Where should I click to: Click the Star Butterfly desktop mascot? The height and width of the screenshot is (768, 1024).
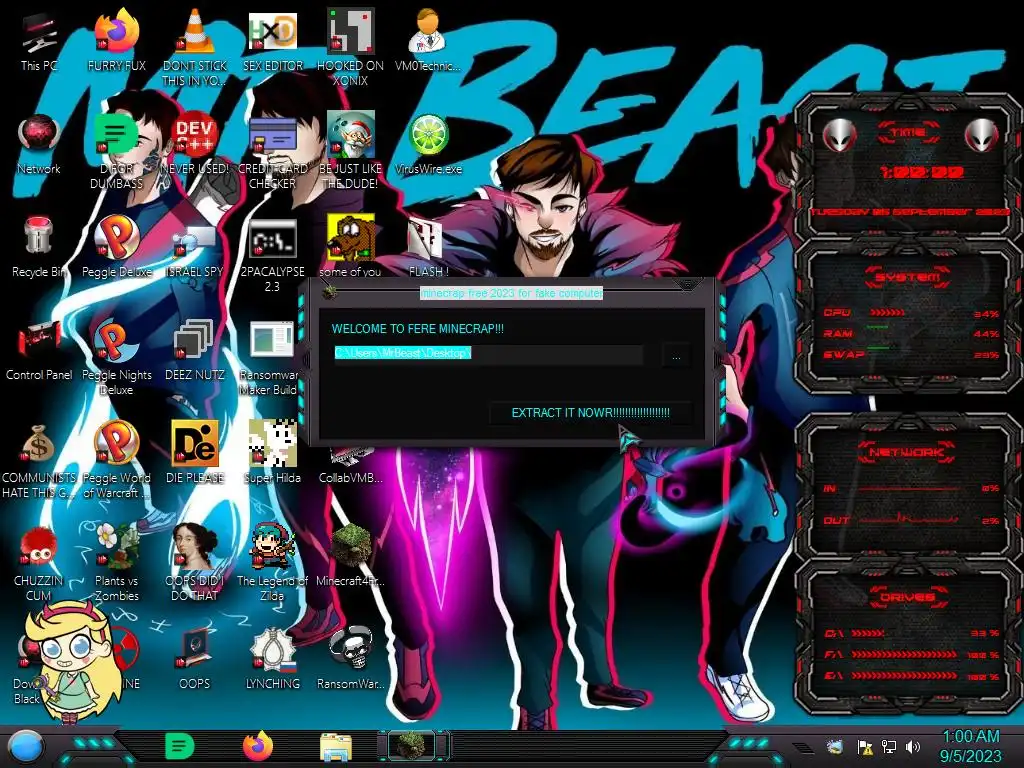click(71, 664)
